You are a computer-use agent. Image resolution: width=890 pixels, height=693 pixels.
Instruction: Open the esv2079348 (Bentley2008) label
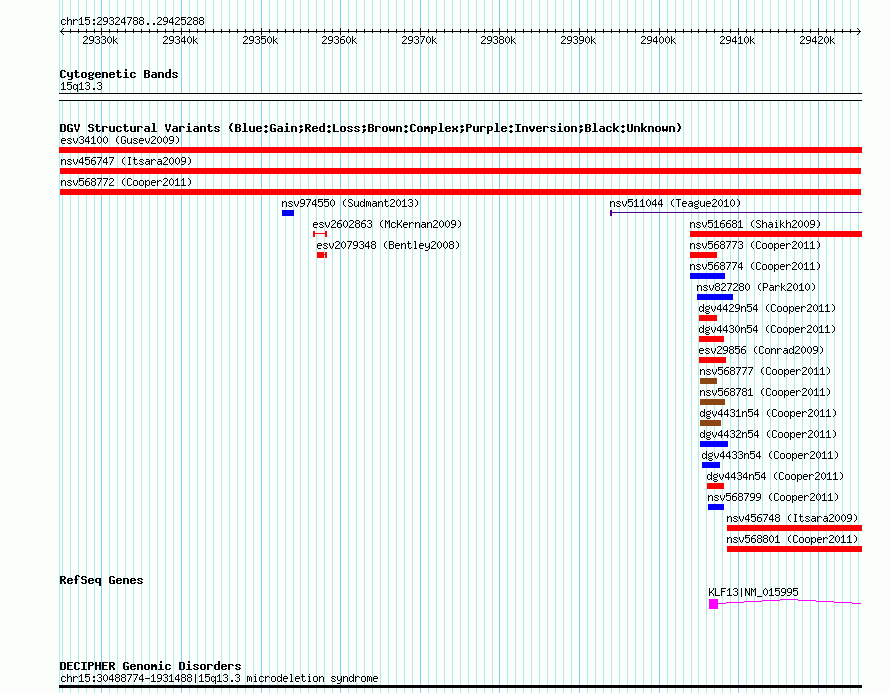pyautogui.click(x=388, y=245)
